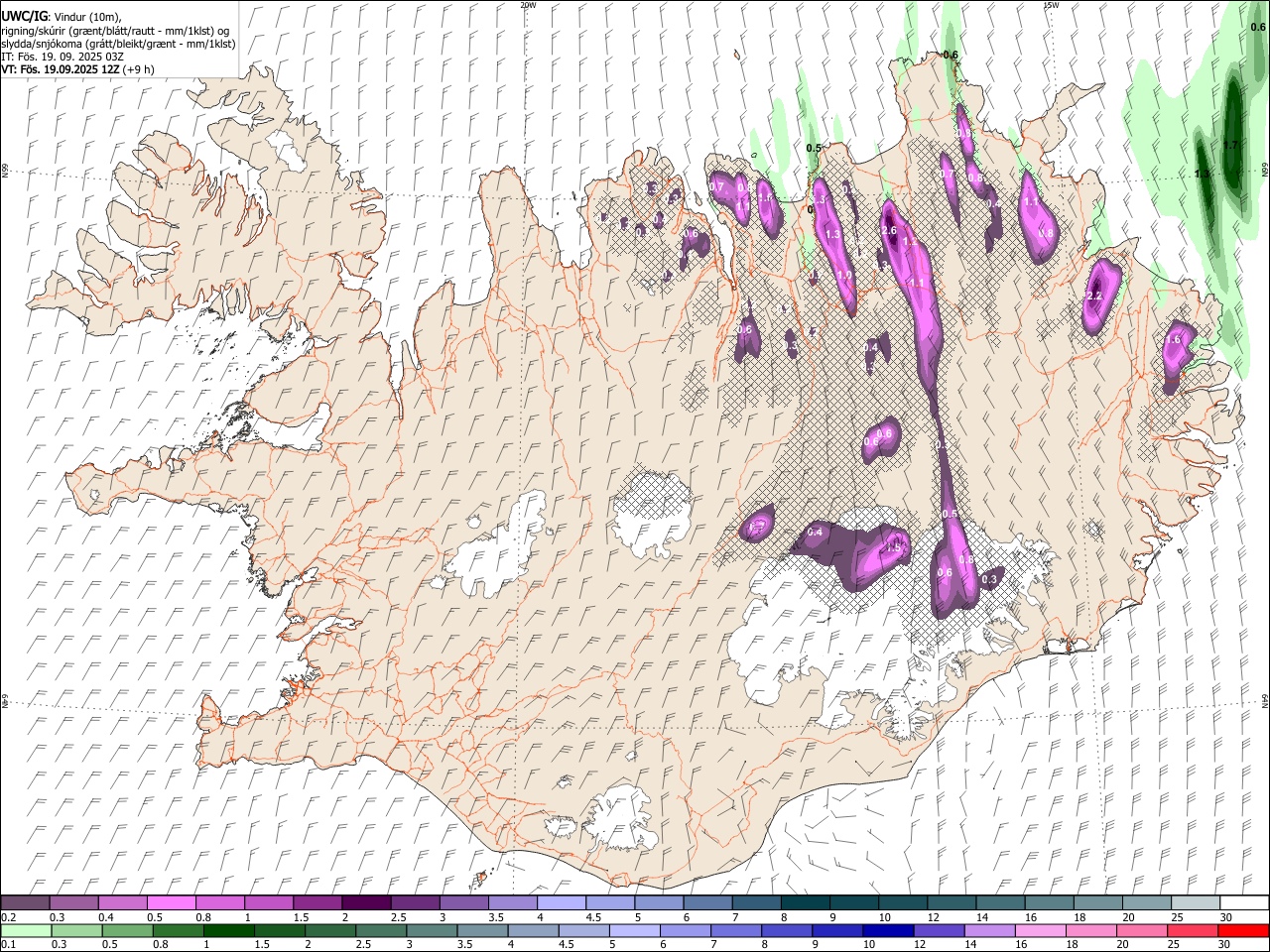The height and width of the screenshot is (952, 1270).
Task: Click the crimson 25 rain legend swatch
Action: [1194, 931]
